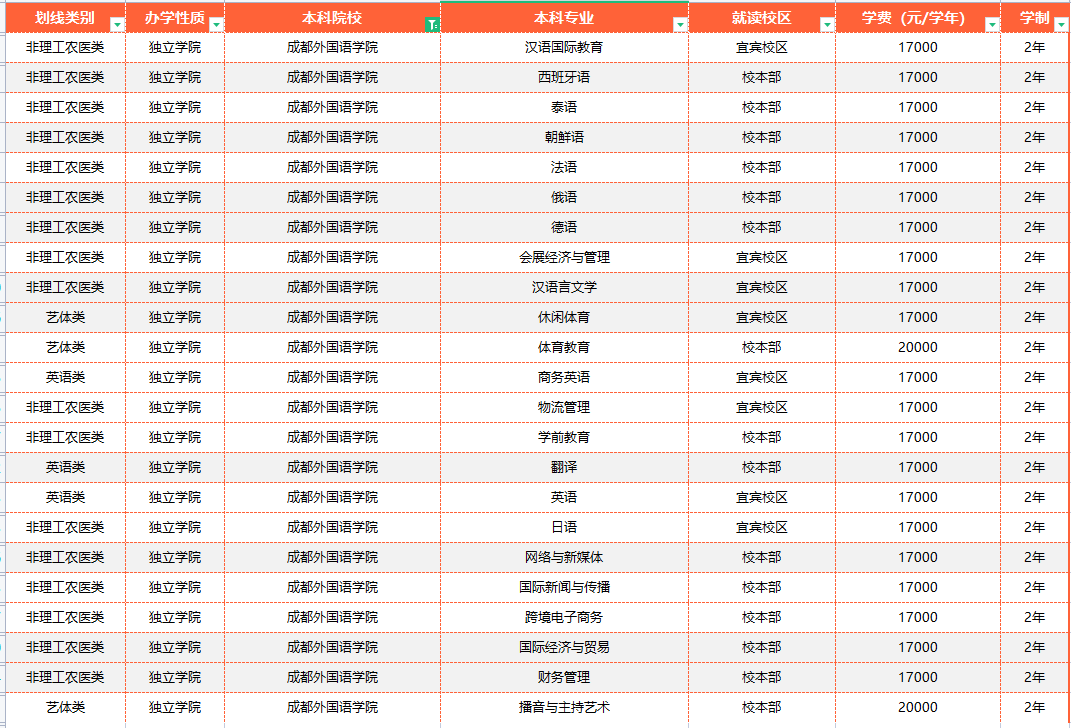Click the 20000 tuition in 体育教育 row
Viewport: 1071px width, 728px height.
pyautogui.click(x=917, y=348)
